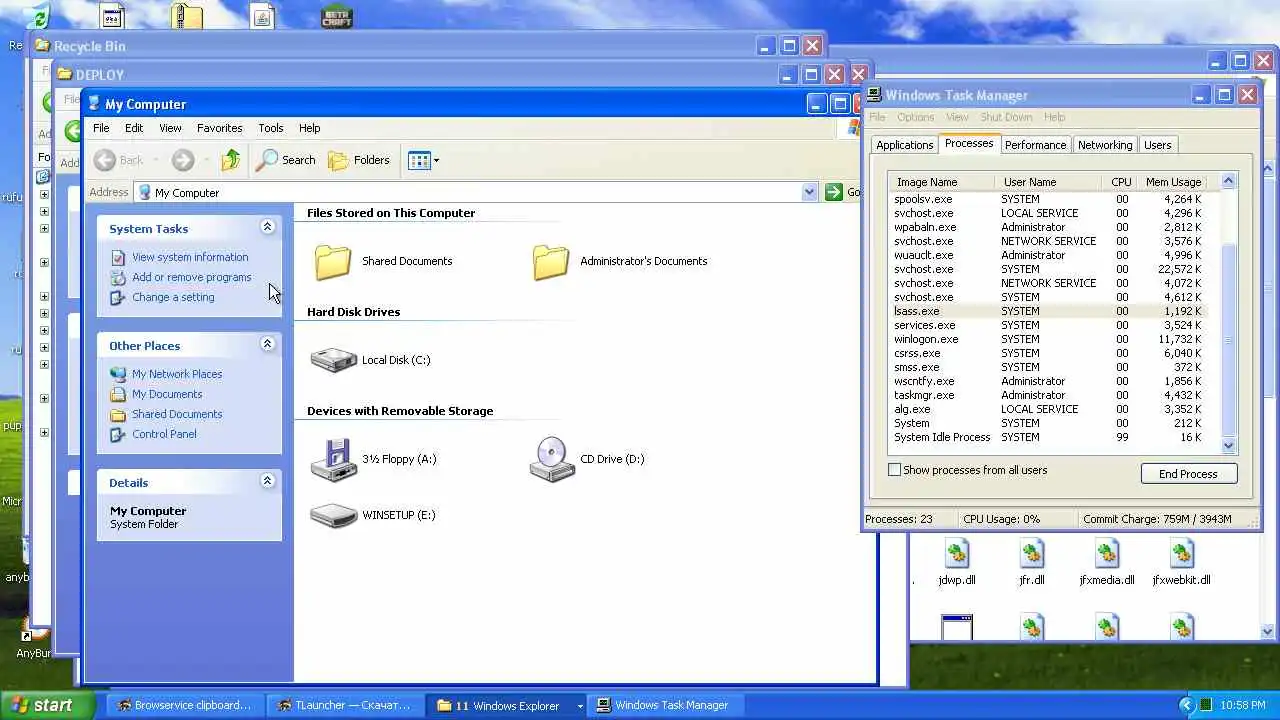Viewport: 1280px width, 720px height.
Task: Click the Change a setting link
Action: coord(173,297)
